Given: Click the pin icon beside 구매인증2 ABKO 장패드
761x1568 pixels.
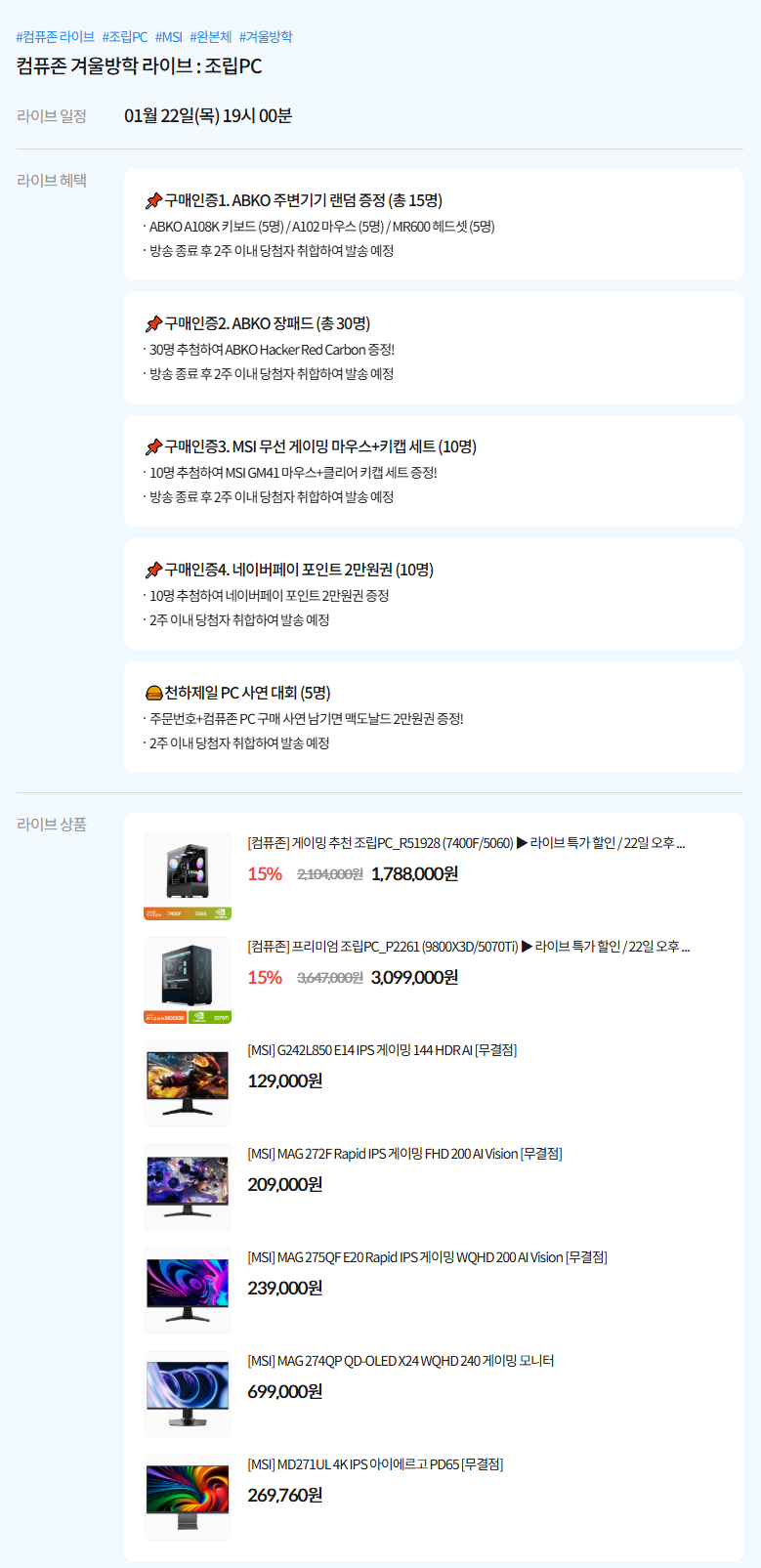Looking at the screenshot, I should point(153,324).
